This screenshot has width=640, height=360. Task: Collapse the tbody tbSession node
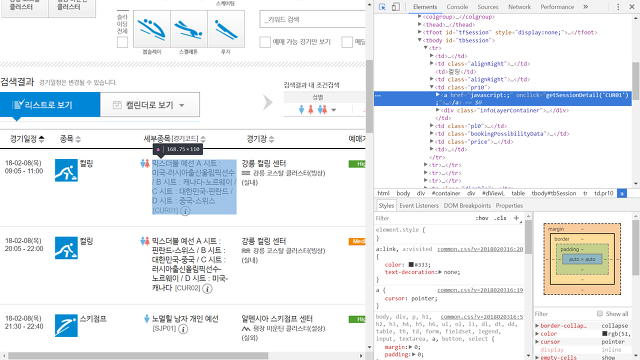coord(420,40)
